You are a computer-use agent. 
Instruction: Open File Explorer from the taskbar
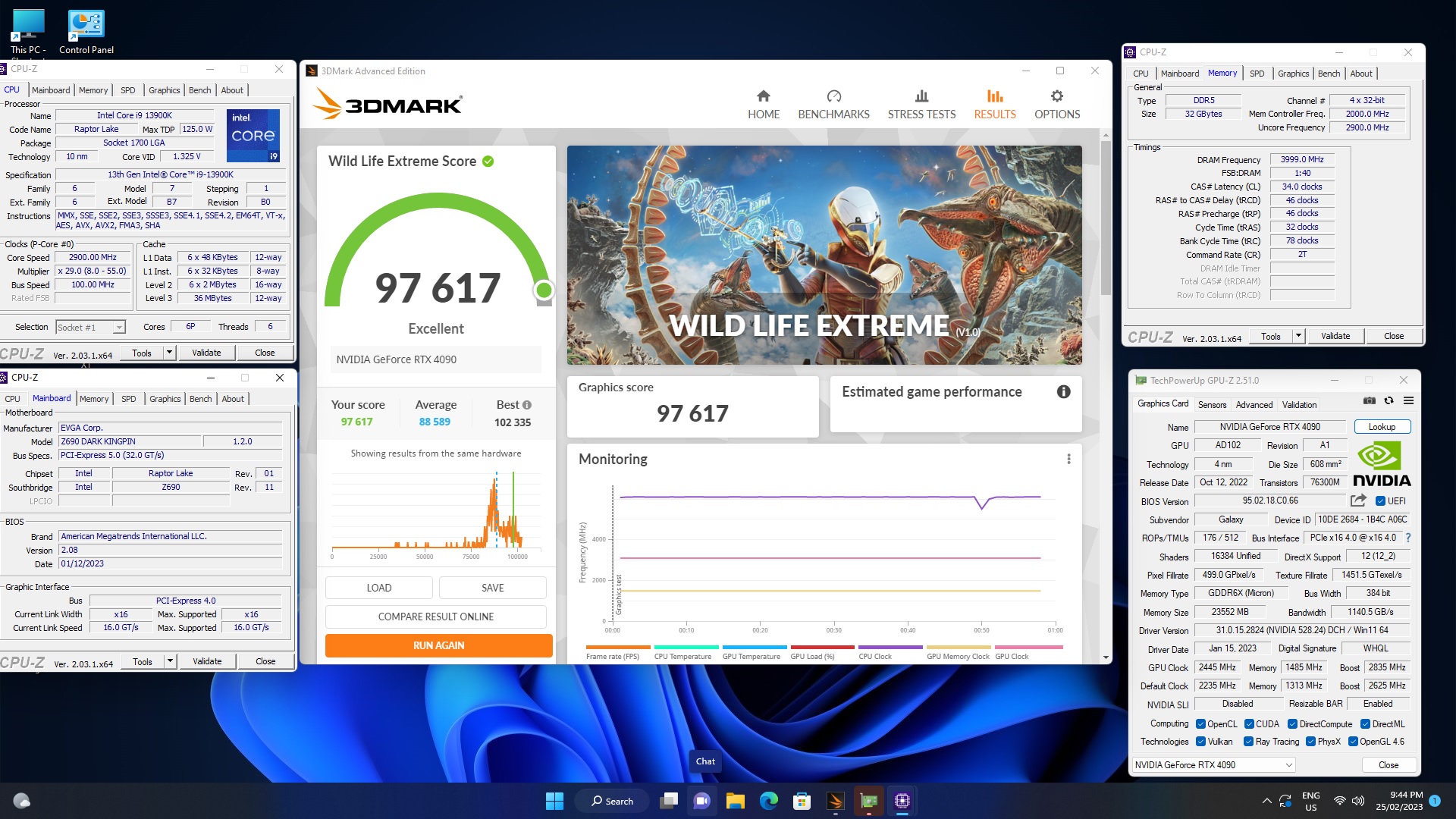(735, 801)
